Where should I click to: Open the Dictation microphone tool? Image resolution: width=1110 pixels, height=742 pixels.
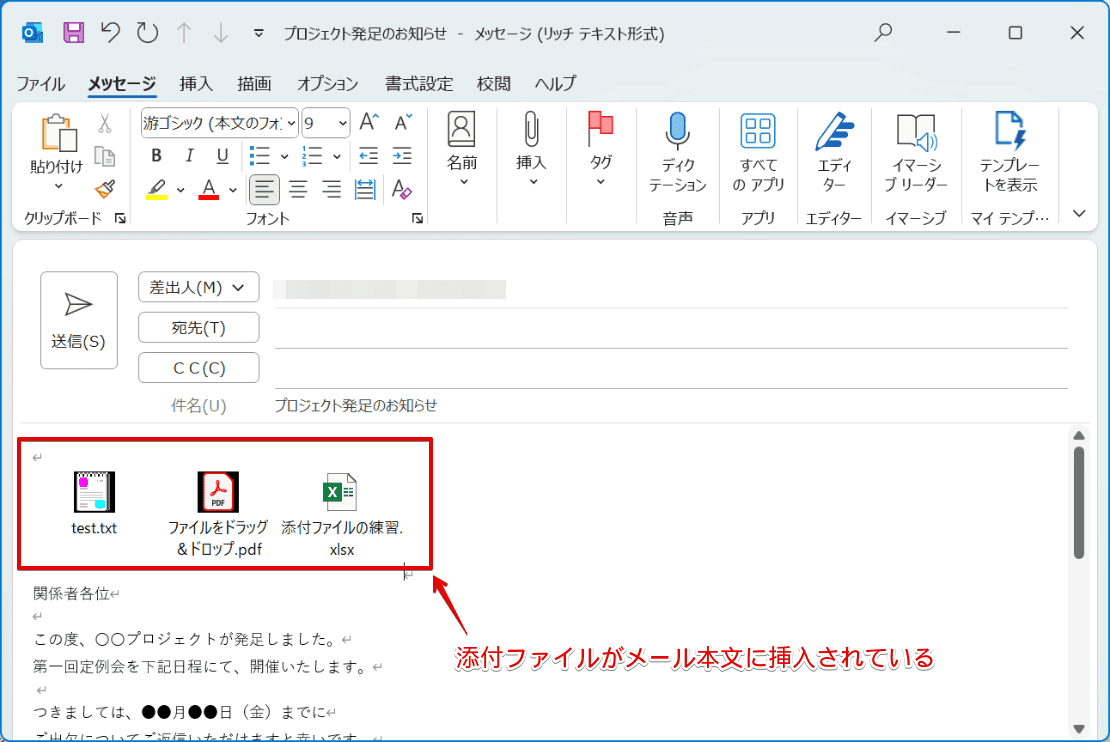click(x=677, y=131)
